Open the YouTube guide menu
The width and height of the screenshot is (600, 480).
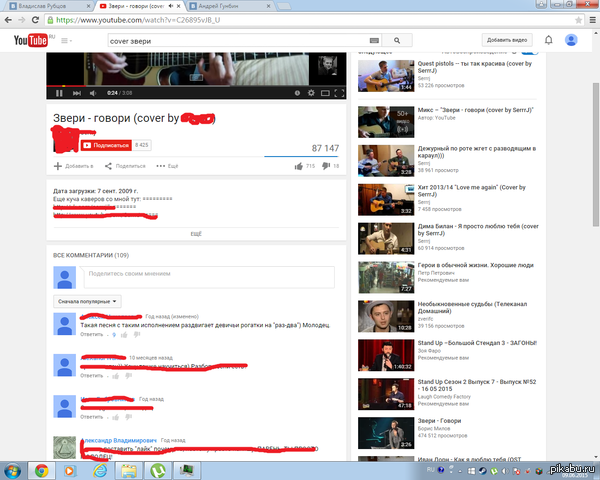pos(66,40)
